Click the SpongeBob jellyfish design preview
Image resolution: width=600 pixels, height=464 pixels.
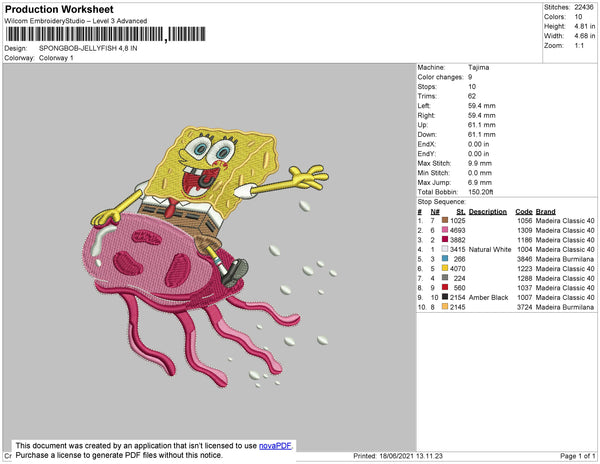tap(210, 256)
